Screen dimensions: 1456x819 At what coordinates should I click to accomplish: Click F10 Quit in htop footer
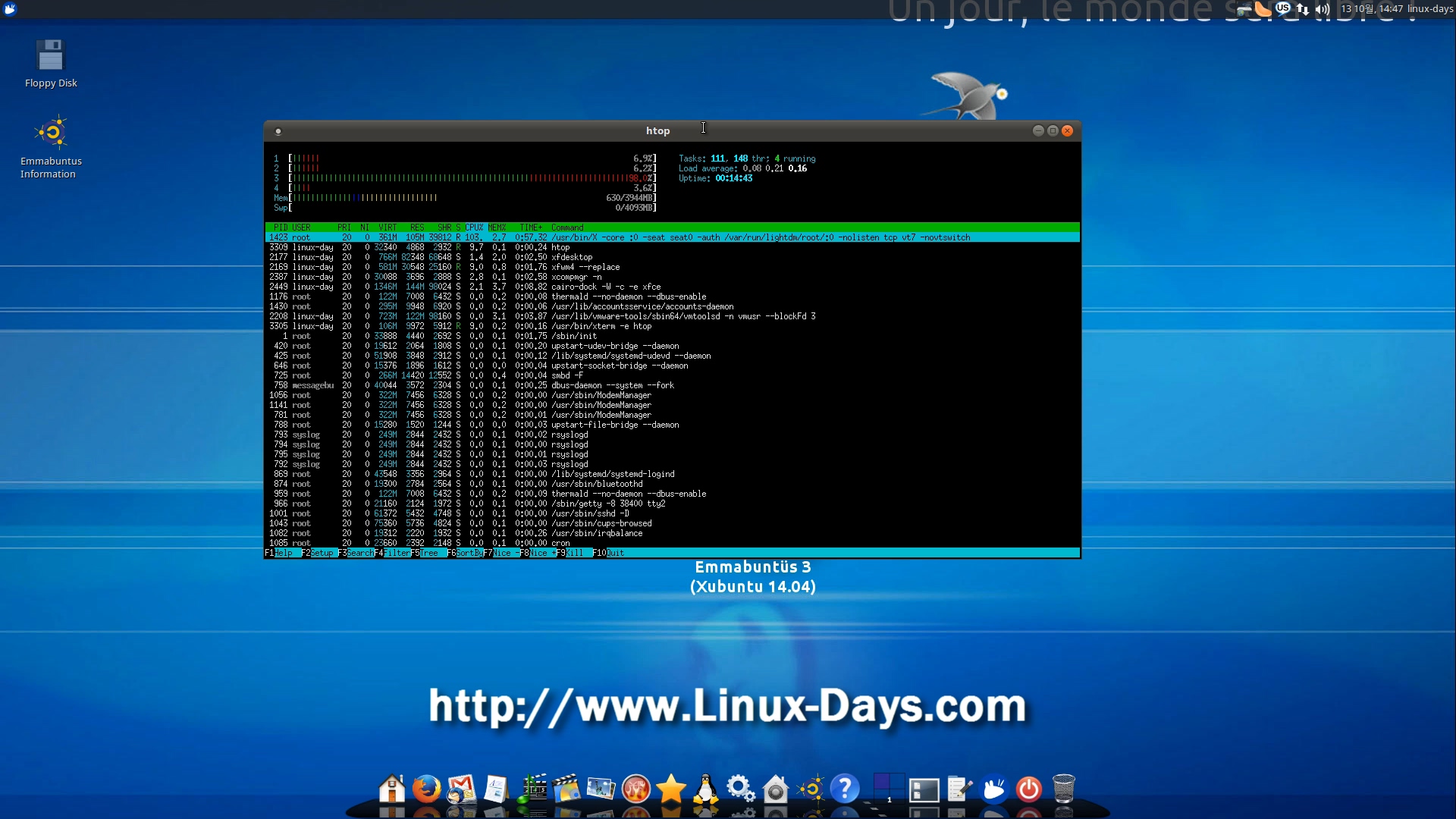coord(609,553)
